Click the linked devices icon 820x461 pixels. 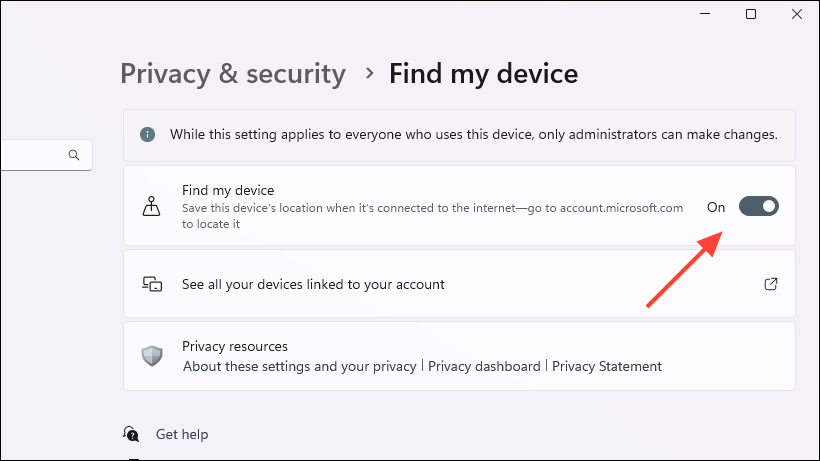(151, 284)
